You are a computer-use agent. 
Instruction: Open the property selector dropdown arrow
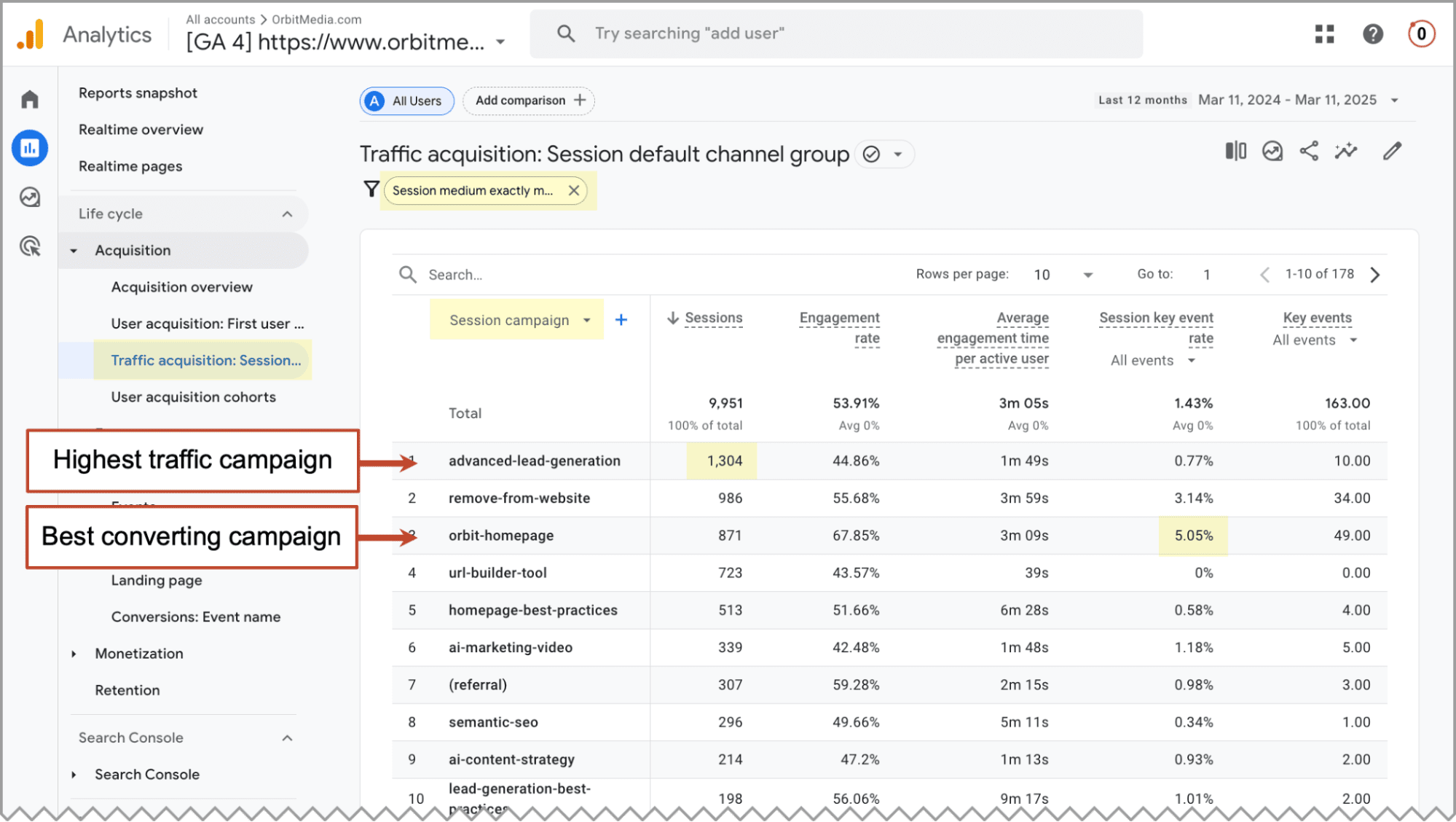[x=500, y=42]
